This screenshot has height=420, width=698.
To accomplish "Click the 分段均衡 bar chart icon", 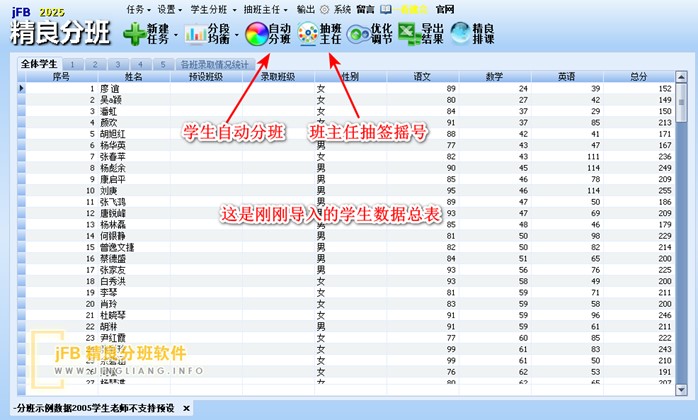I will 194,34.
